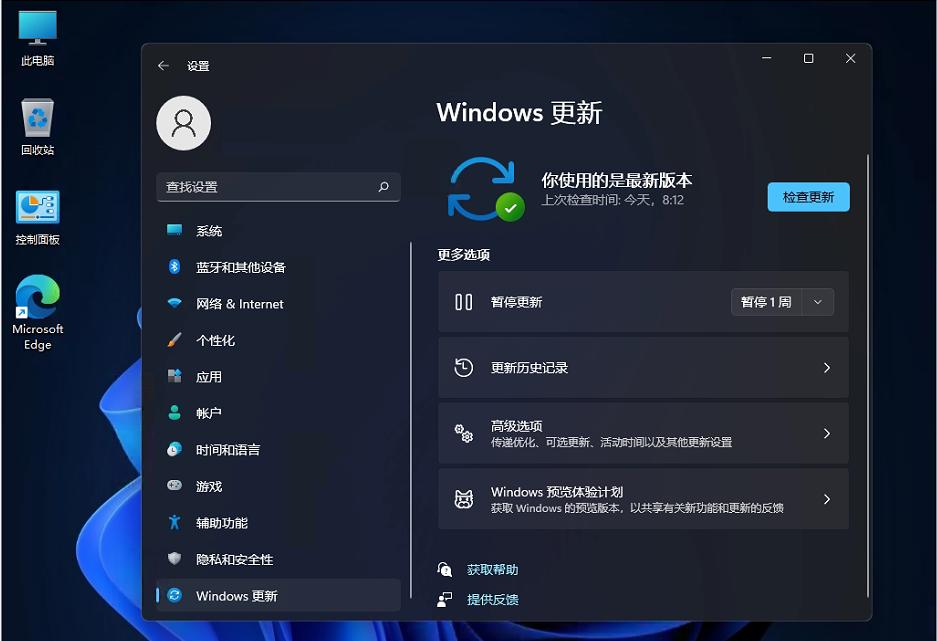Click the 检查更新 button

tap(809, 197)
